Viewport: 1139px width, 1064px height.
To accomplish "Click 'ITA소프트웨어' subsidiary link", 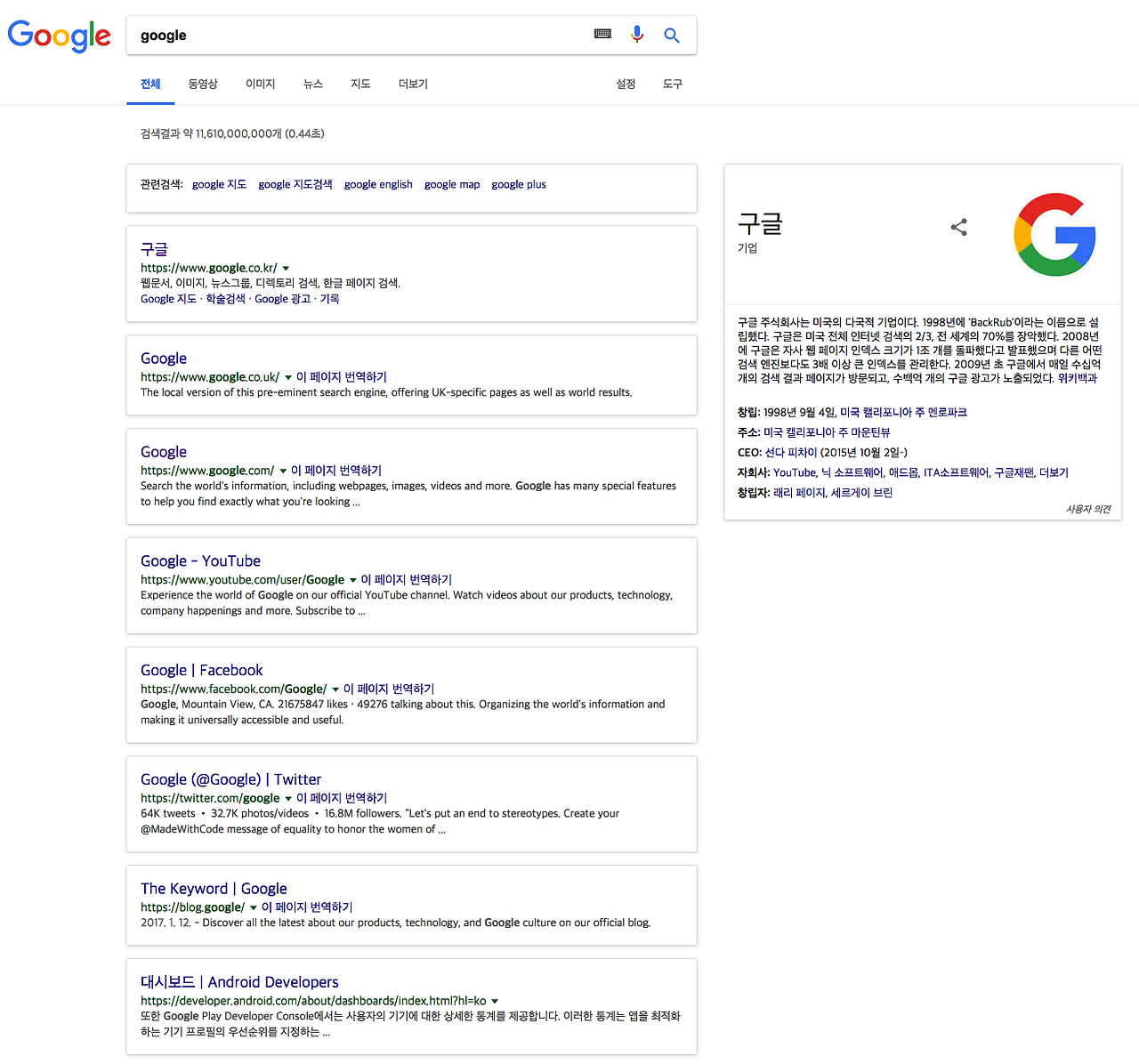I will point(956,473).
